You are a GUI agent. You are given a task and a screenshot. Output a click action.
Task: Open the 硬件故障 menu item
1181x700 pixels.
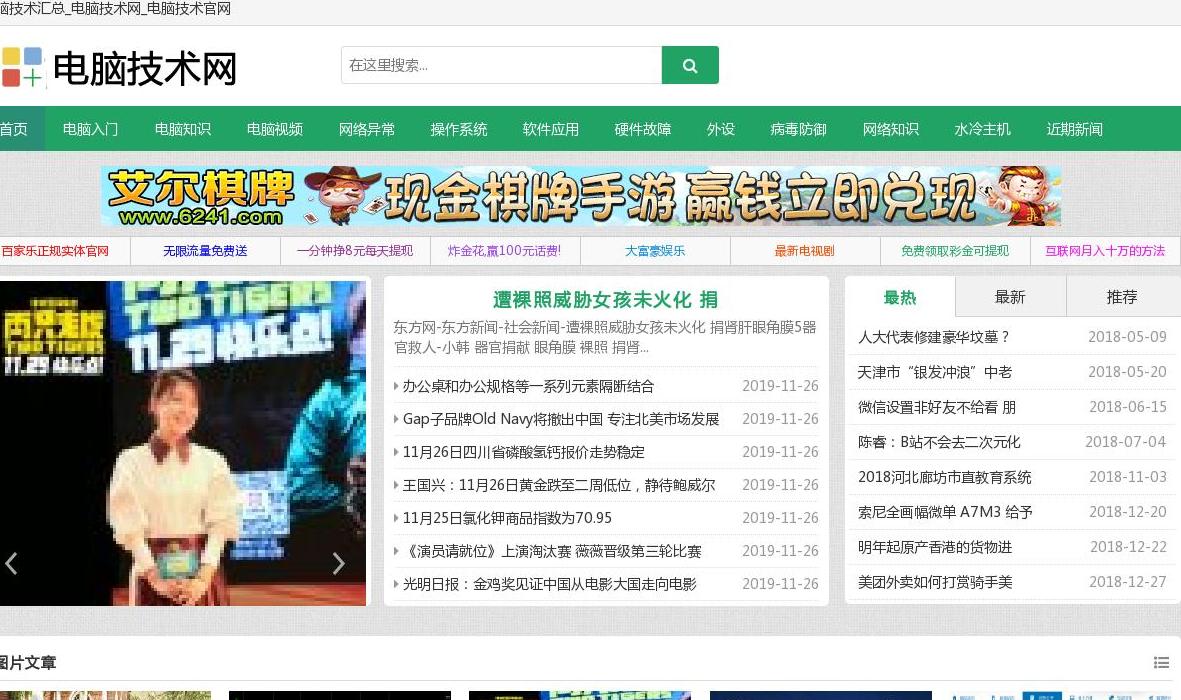tap(642, 128)
